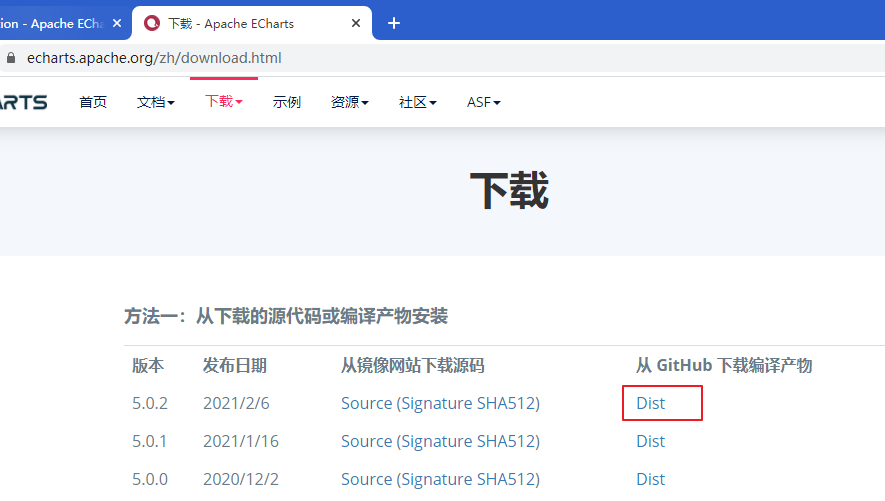Click release date 2021/2/6
The width and height of the screenshot is (885, 501).
click(236, 403)
